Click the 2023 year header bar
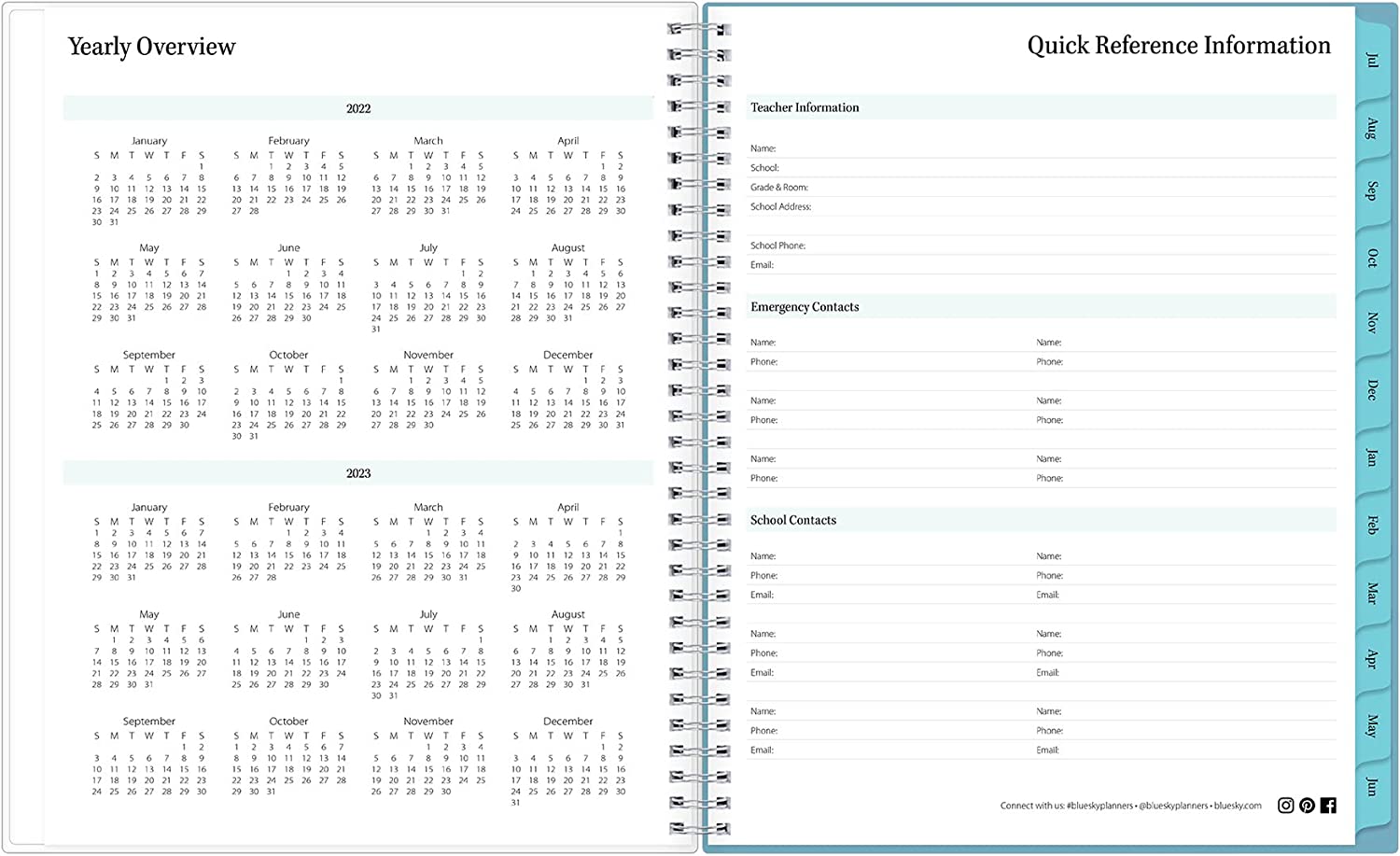The width and height of the screenshot is (1400, 856). 358,473
